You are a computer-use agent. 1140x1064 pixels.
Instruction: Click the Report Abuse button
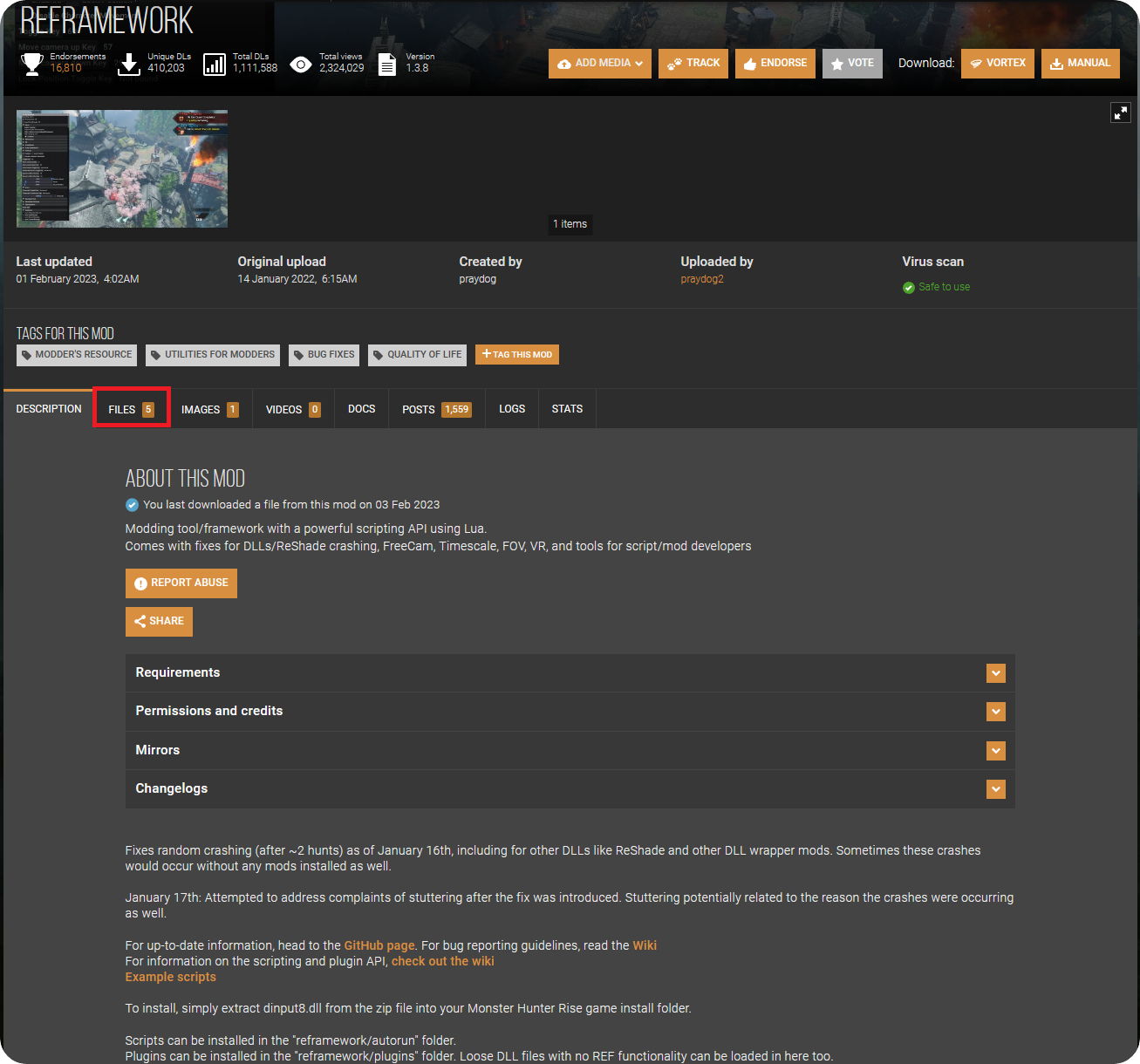pos(181,583)
